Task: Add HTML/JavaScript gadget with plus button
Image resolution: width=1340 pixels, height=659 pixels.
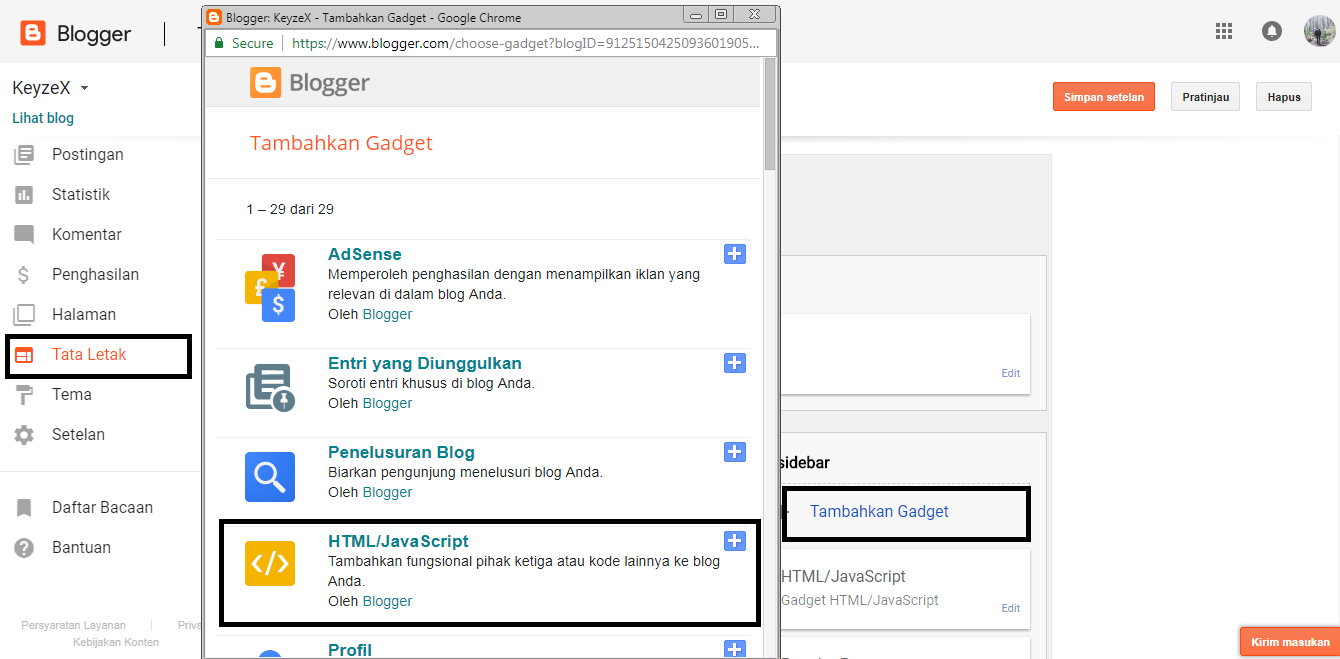Action: 735,541
